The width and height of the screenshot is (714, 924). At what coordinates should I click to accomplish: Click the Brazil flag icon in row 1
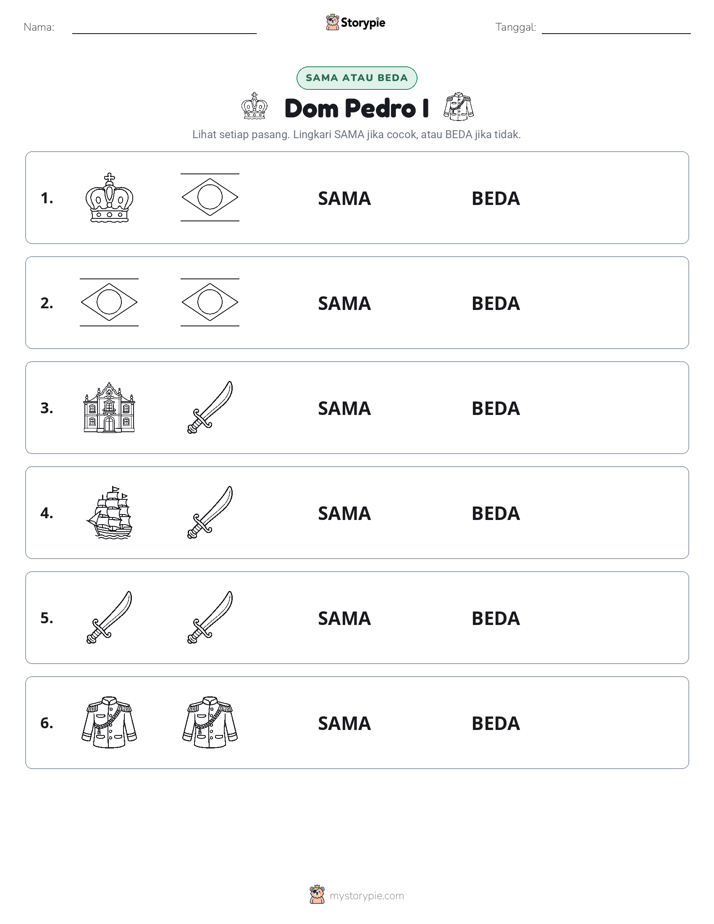[210, 197]
